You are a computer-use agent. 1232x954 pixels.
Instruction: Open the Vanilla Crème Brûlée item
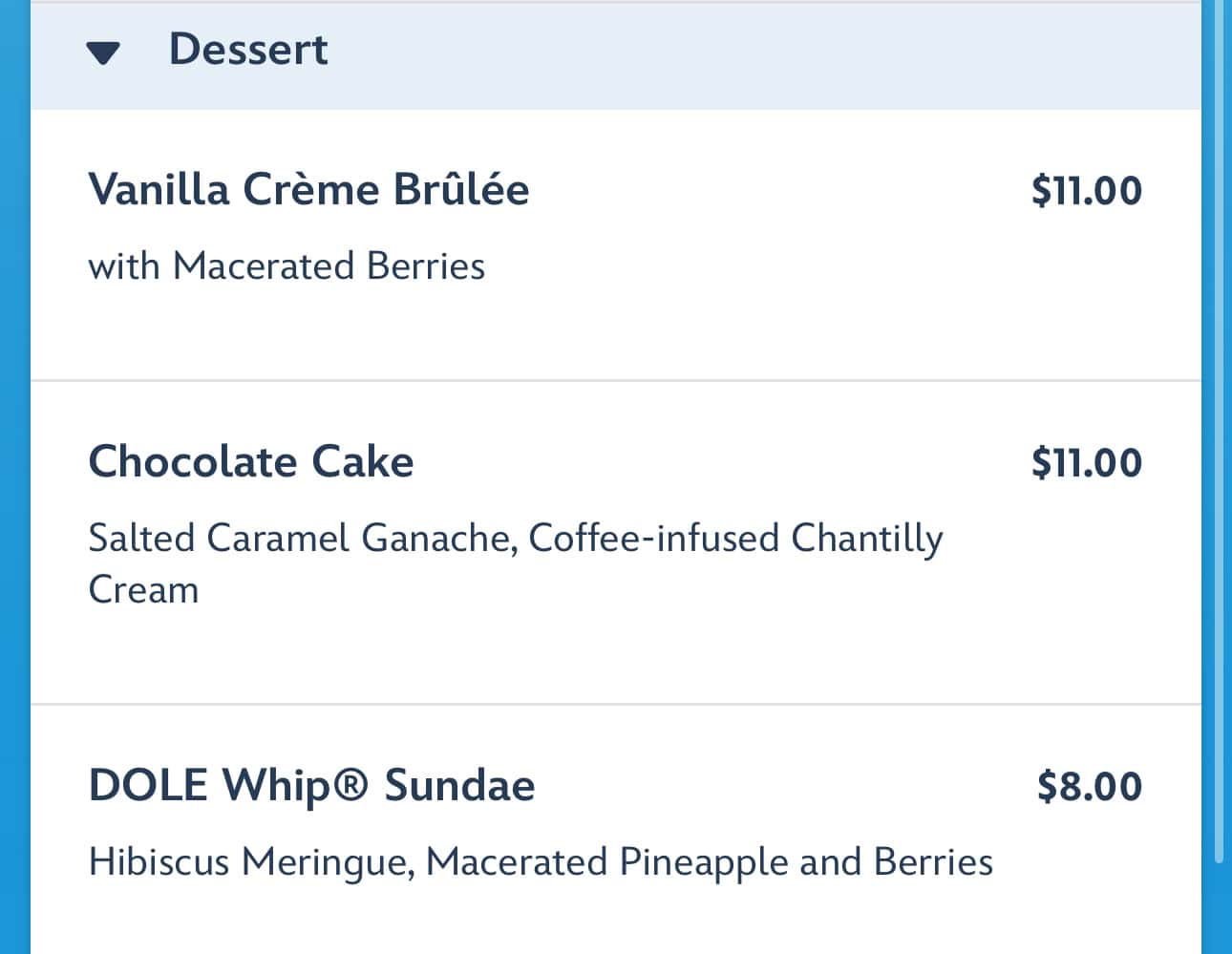pos(308,189)
